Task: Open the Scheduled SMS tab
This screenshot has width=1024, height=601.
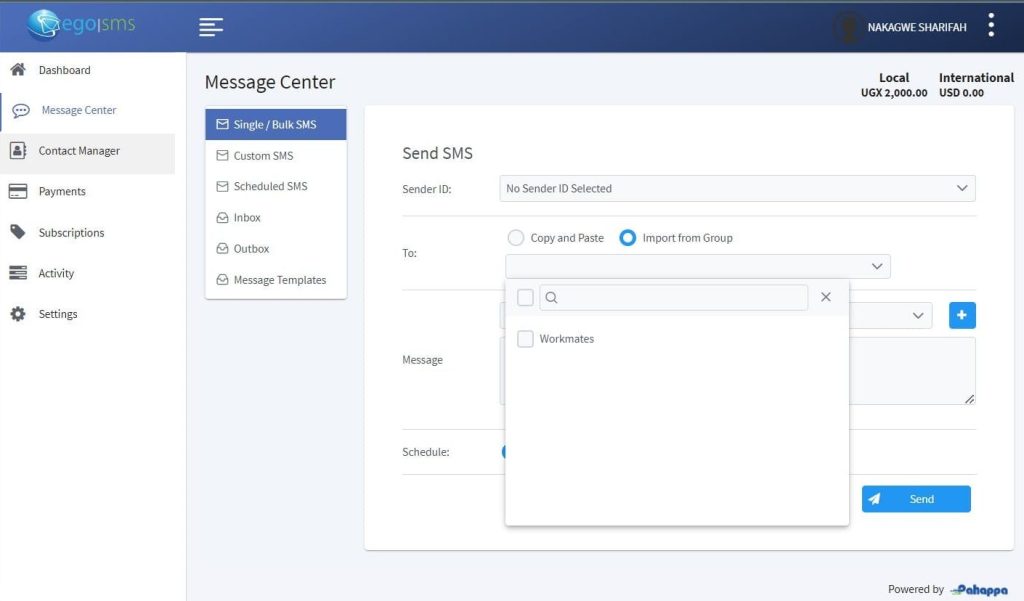Action: tap(270, 187)
